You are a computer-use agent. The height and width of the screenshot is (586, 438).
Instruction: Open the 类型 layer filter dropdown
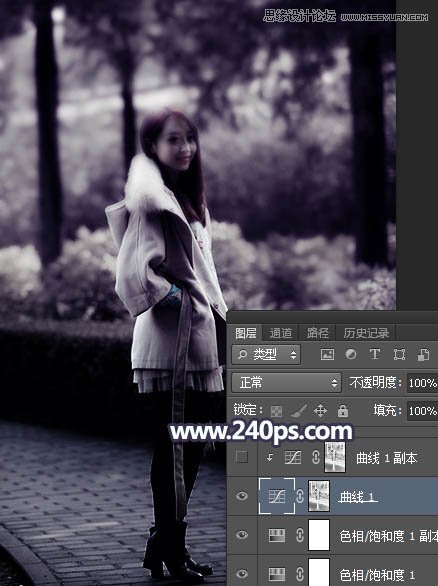coord(266,354)
